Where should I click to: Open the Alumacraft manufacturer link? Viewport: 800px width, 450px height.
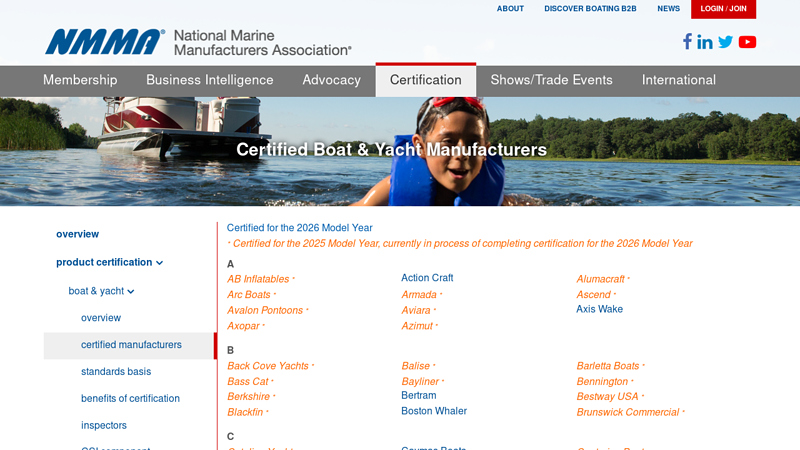(601, 279)
